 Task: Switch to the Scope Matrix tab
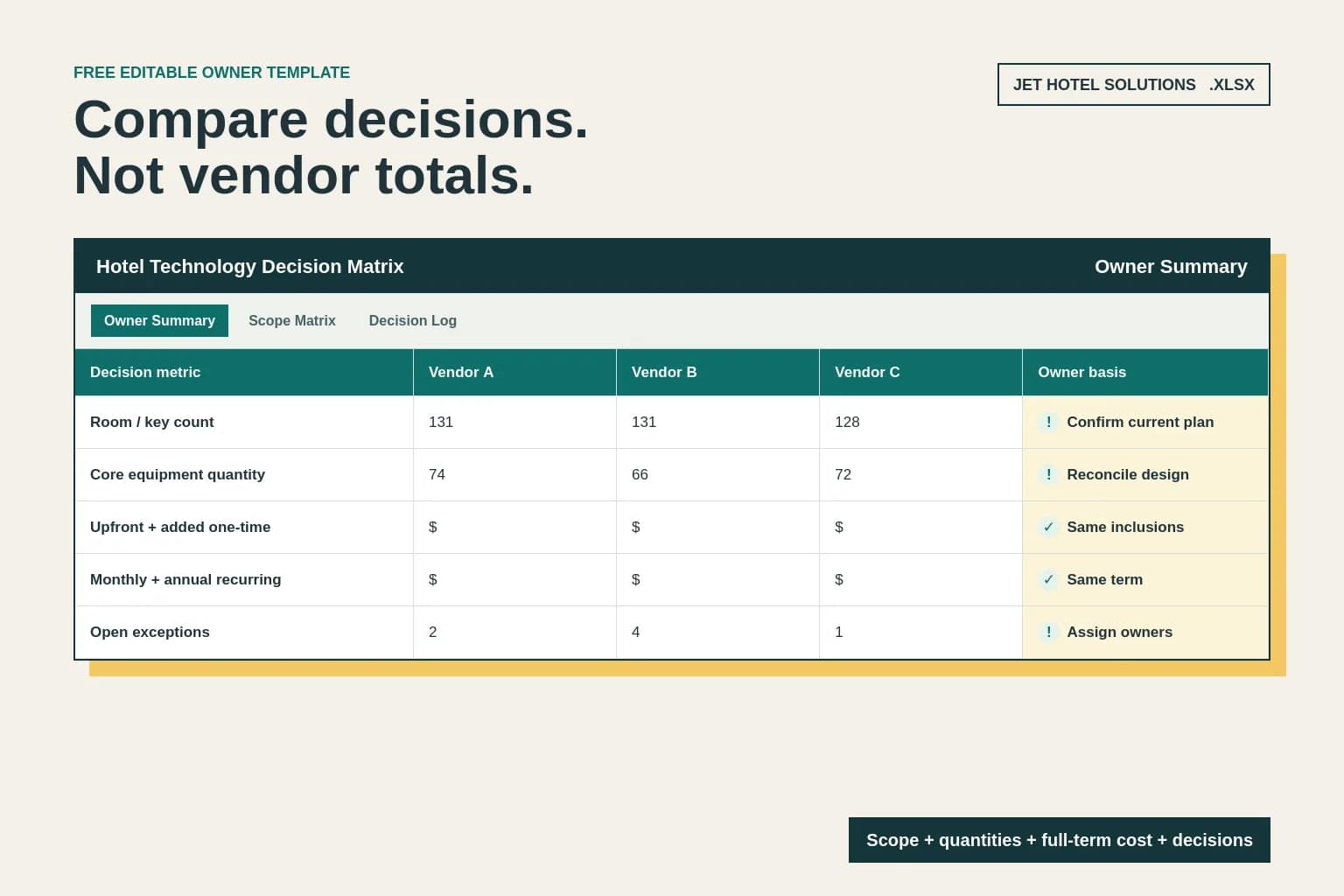[x=292, y=320]
